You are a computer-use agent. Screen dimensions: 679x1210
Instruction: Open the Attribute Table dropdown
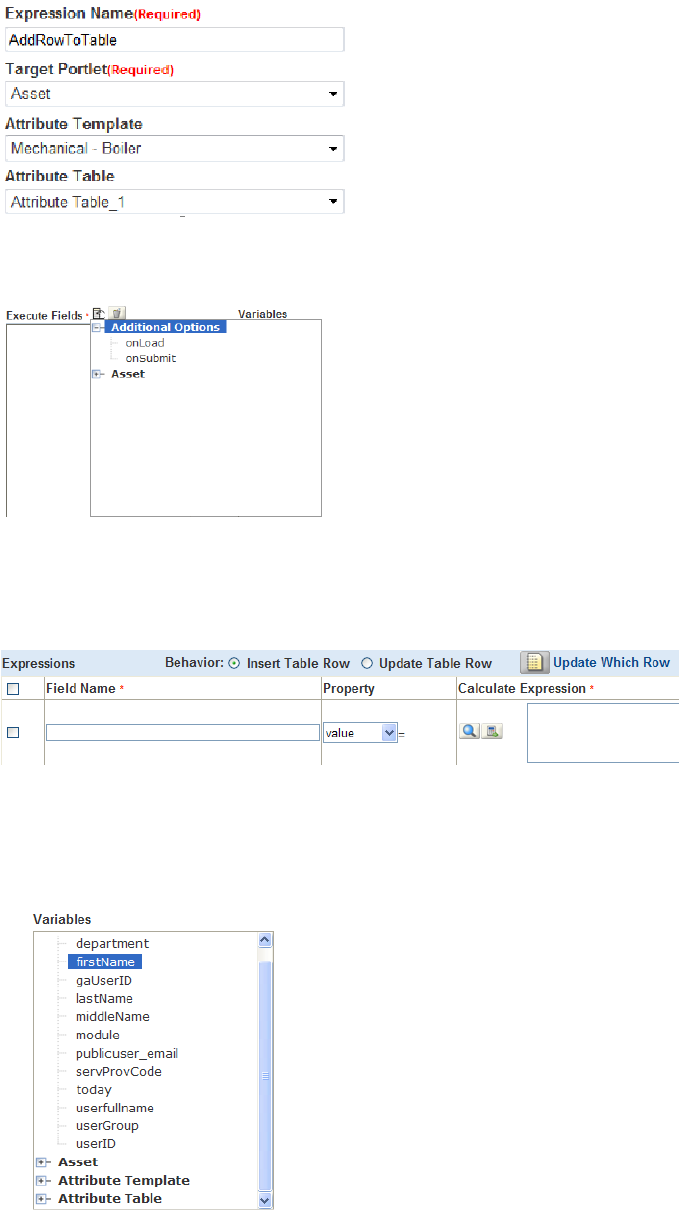[175, 202]
